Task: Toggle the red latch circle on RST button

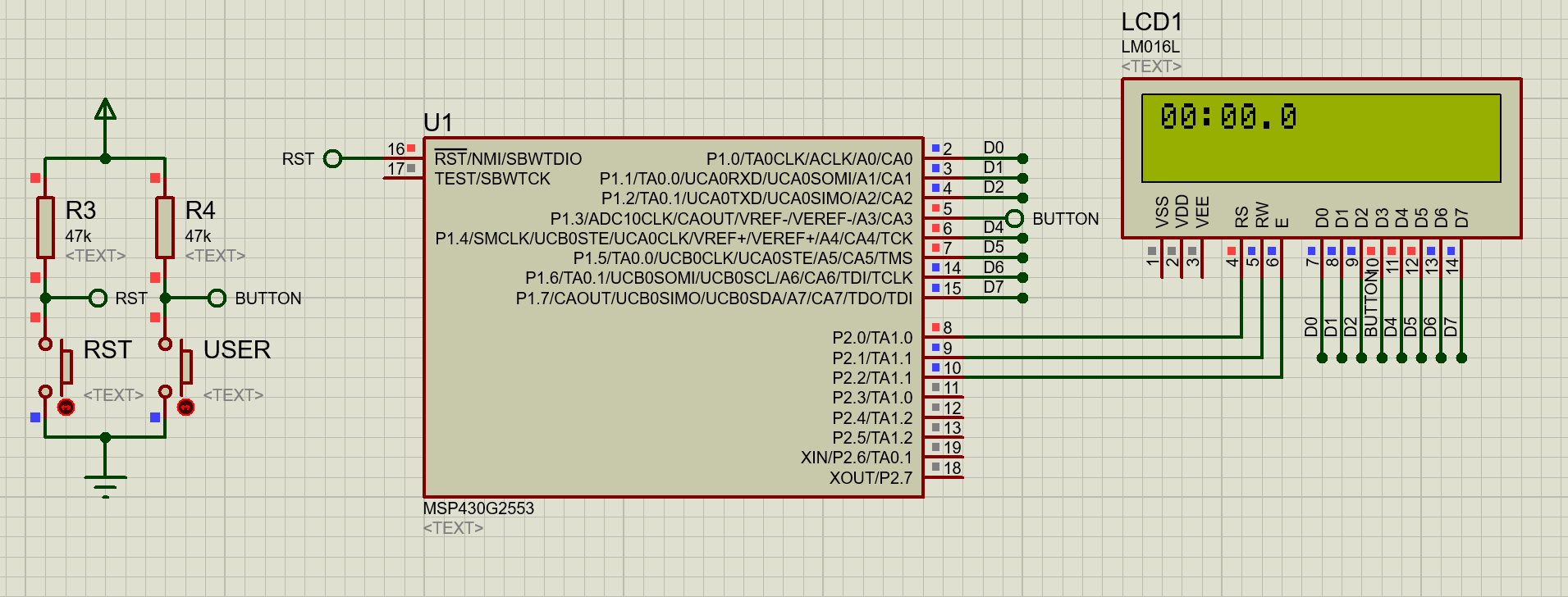Action: click(66, 407)
